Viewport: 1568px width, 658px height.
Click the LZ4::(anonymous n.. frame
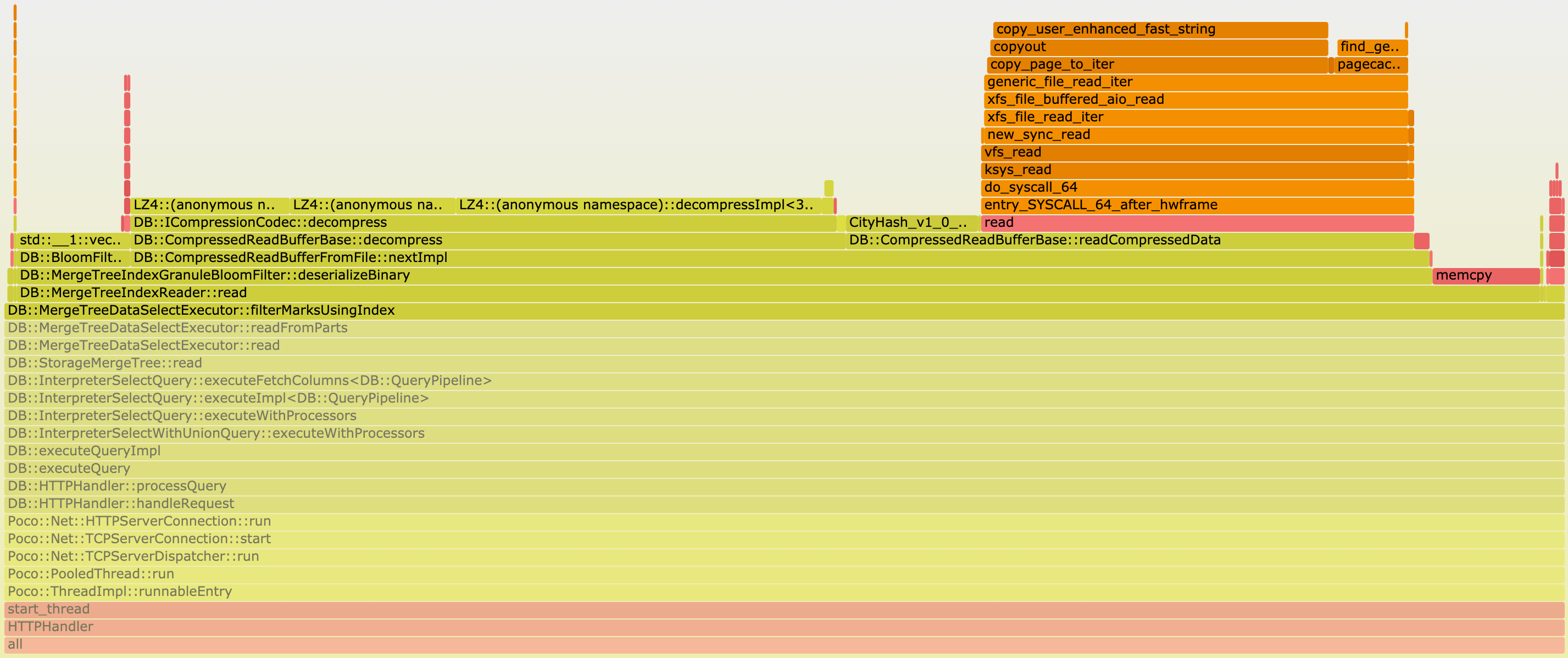click(209, 206)
